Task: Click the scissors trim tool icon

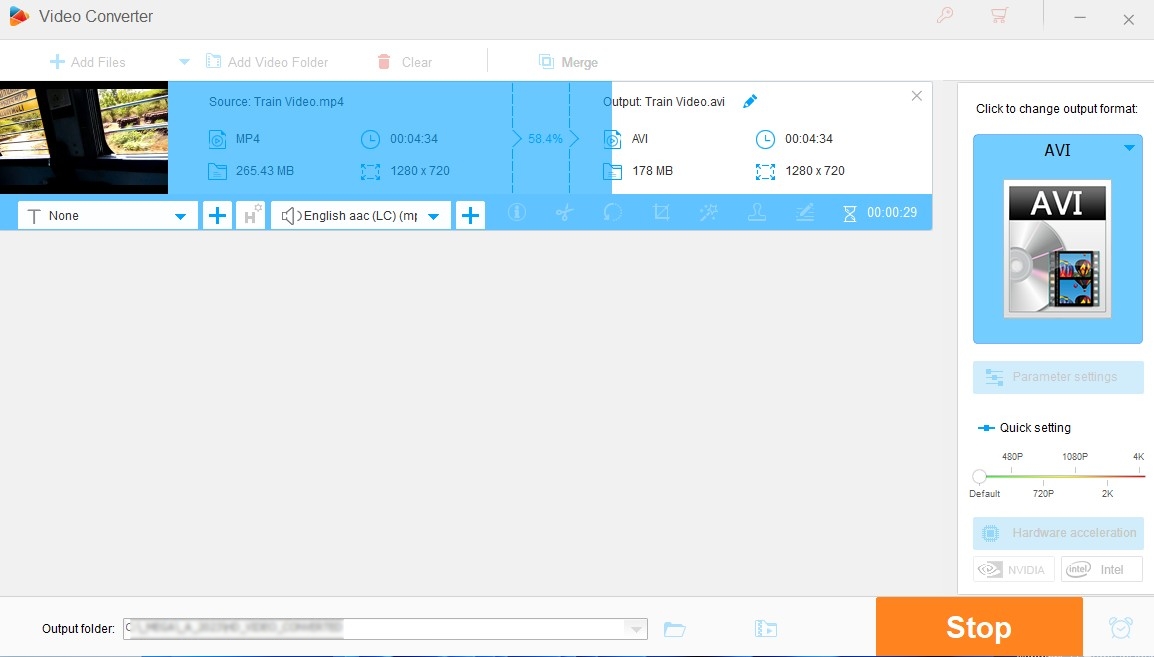Action: [564, 213]
